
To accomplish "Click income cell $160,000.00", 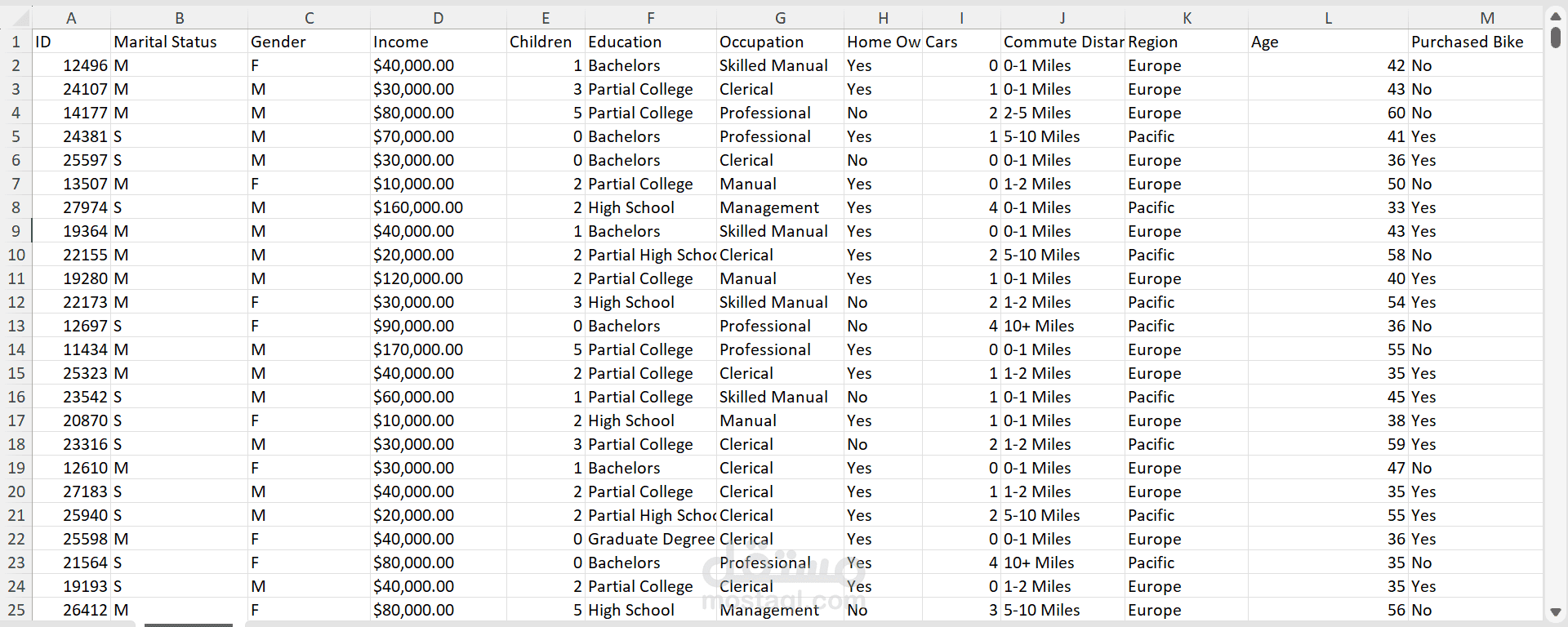I will [439, 207].
